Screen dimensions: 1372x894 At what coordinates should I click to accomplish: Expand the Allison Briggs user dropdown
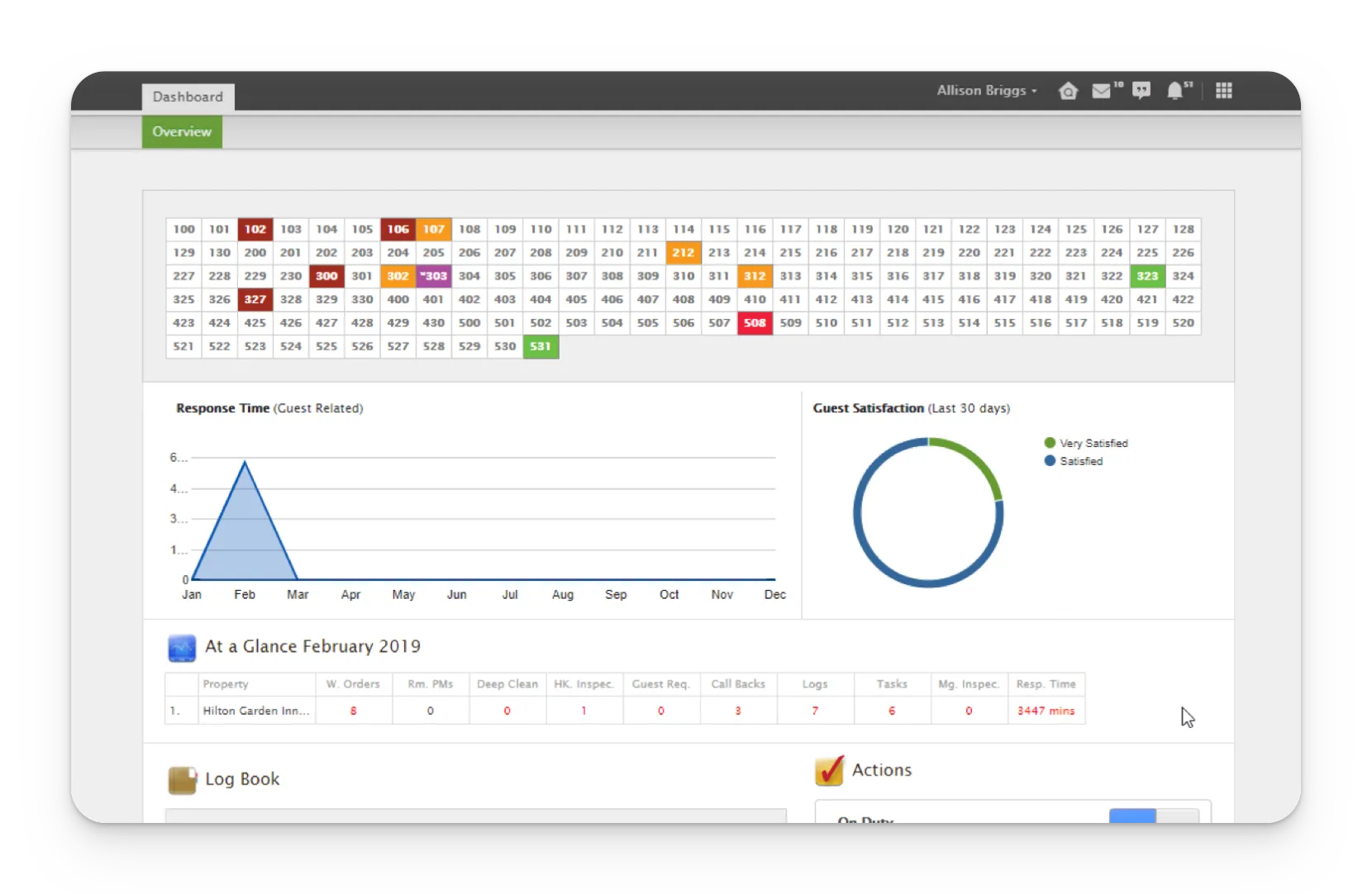point(986,91)
